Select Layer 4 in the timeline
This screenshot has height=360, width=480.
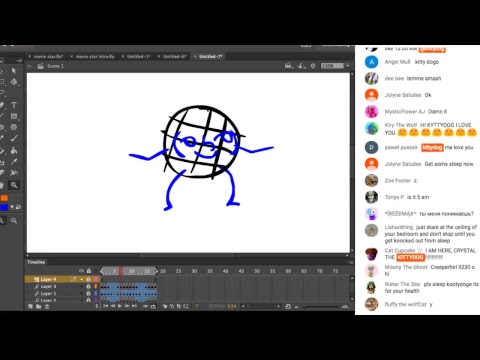(x=48, y=279)
